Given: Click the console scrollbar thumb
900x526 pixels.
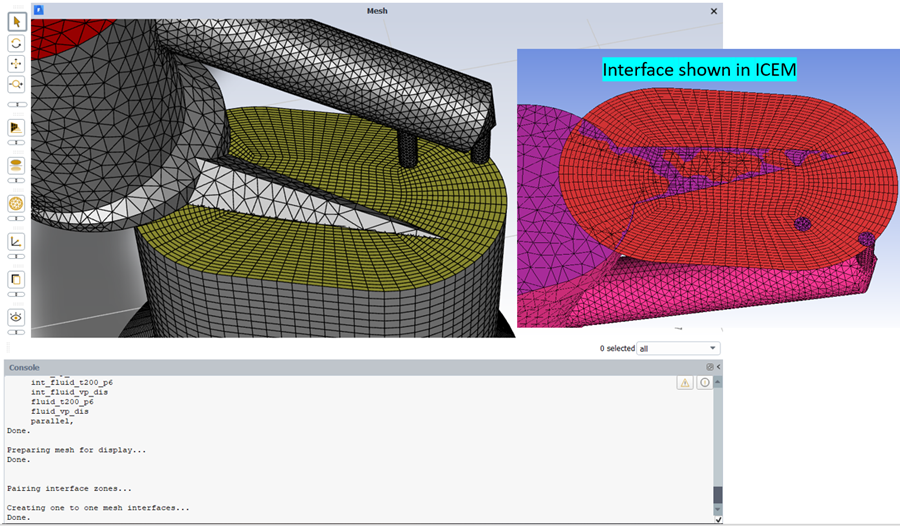Looking at the screenshot, I should tap(717, 495).
